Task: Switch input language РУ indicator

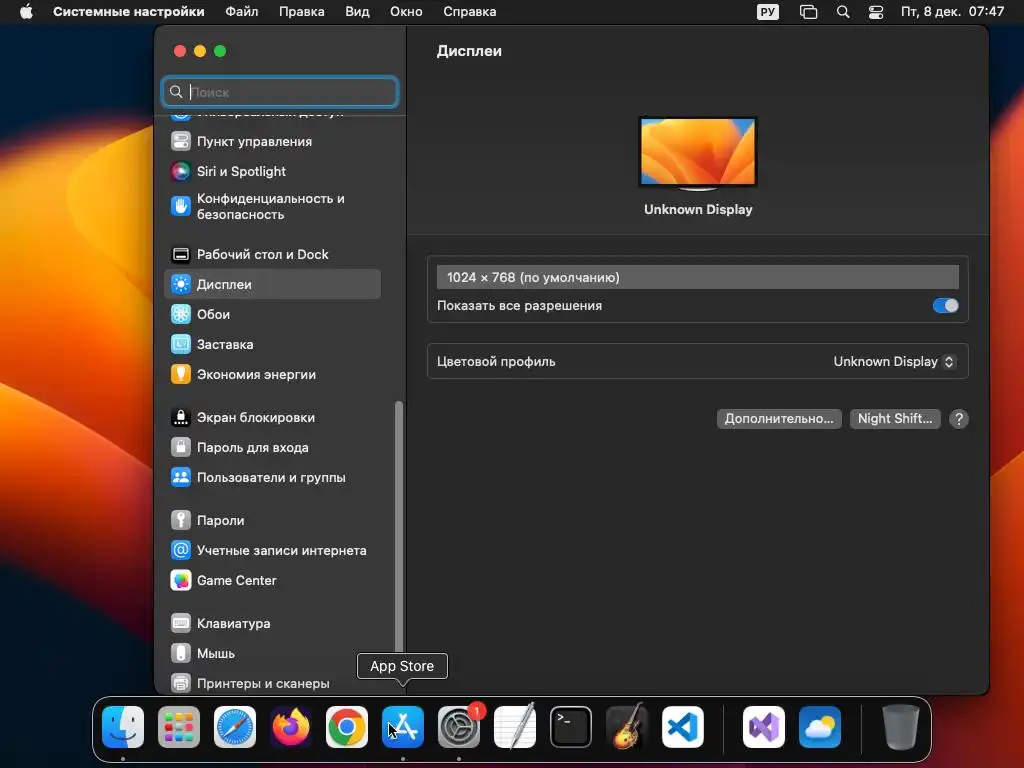Action: pos(767,12)
